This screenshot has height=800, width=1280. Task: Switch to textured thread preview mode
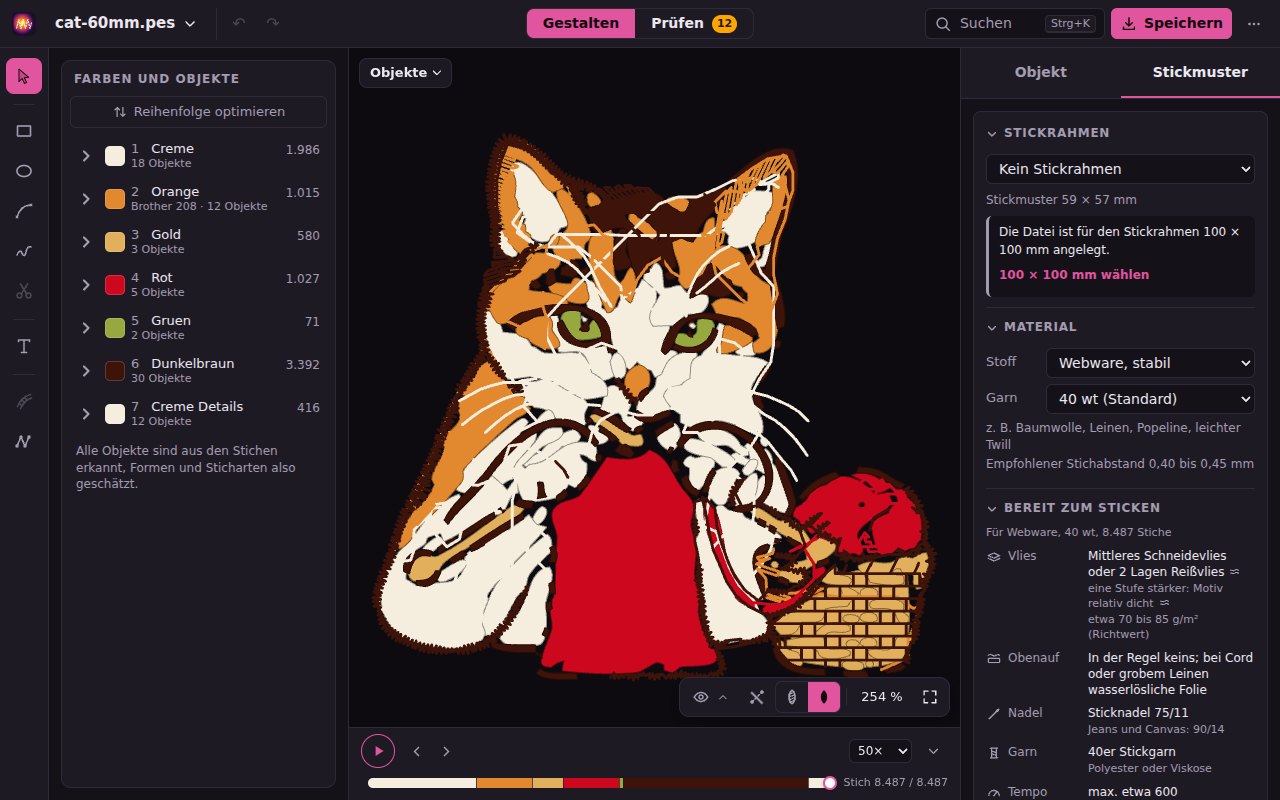(x=792, y=697)
